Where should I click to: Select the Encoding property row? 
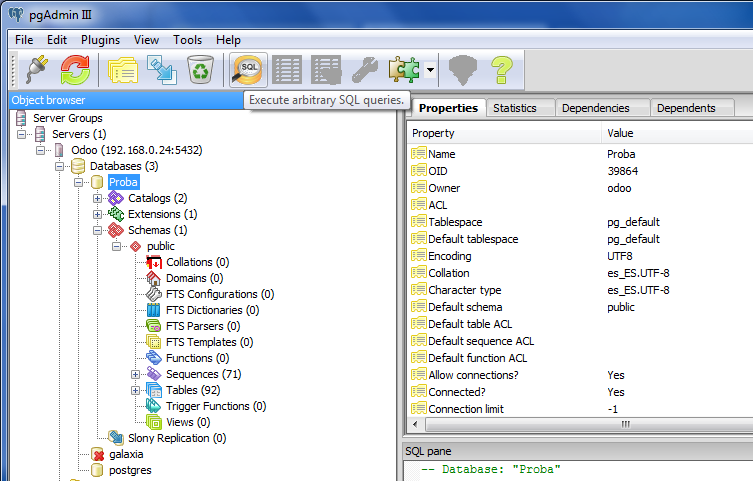click(x=581, y=256)
